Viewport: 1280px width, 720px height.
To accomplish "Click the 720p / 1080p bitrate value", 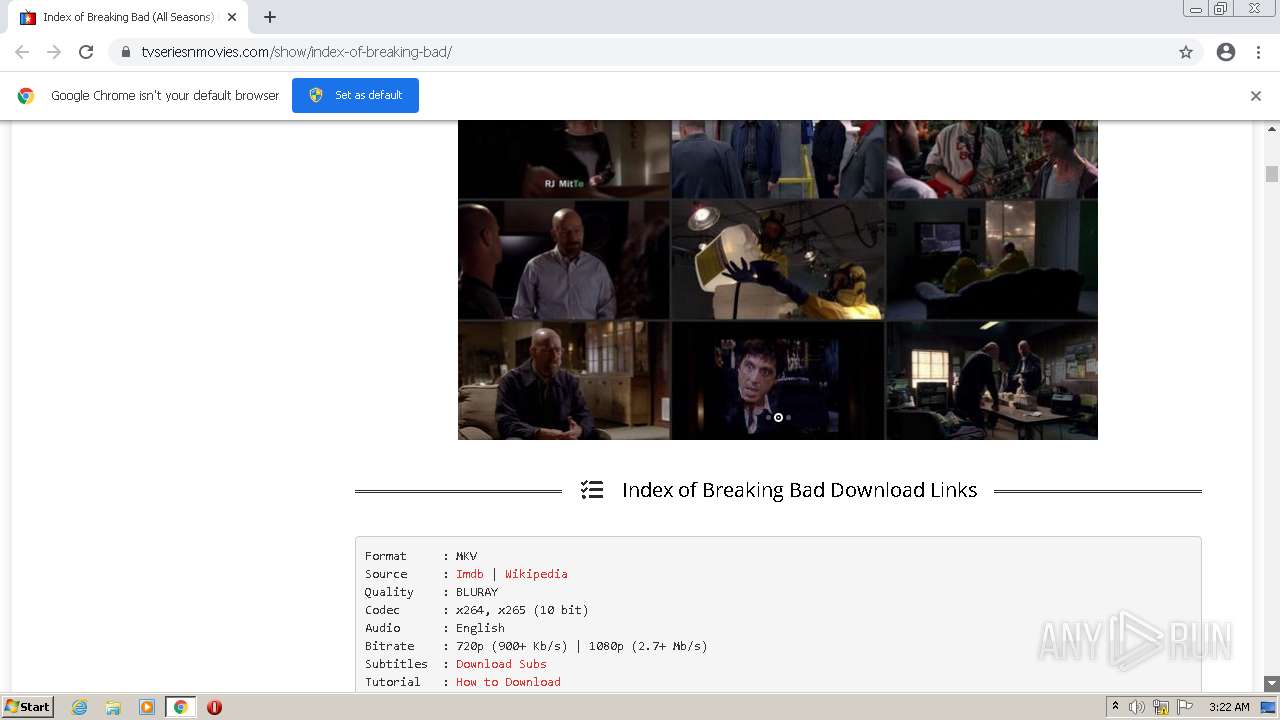I will point(582,646).
